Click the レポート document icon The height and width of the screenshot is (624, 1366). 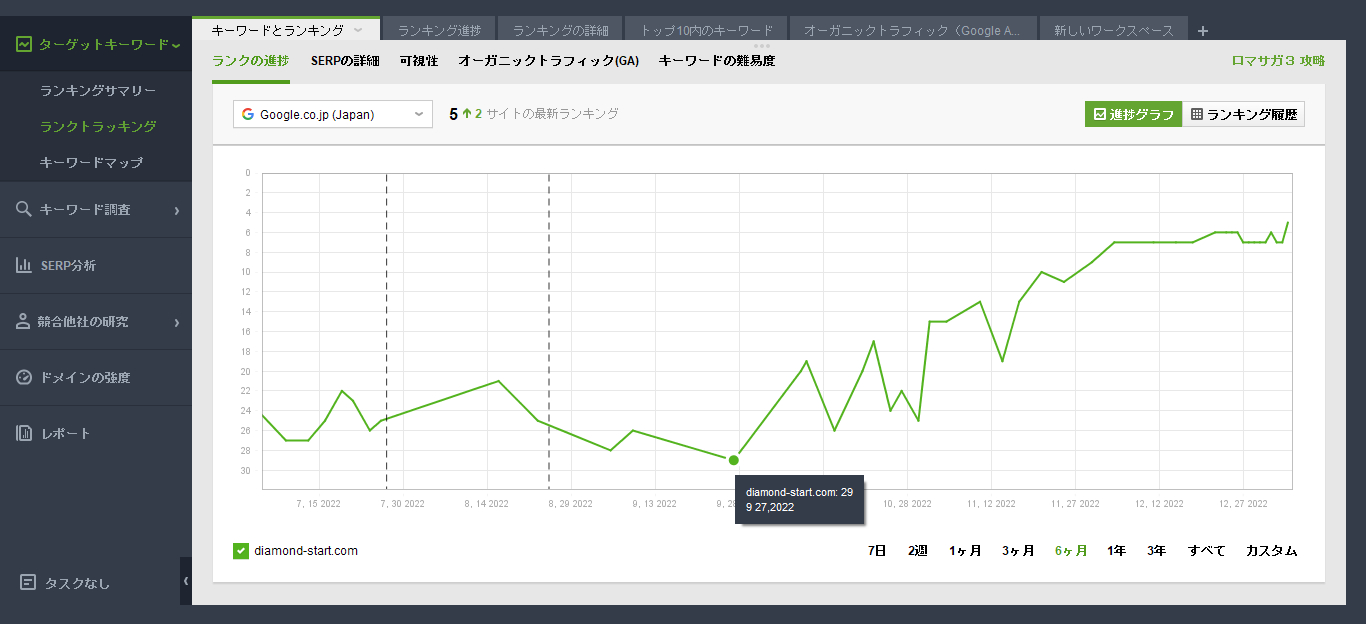pyautogui.click(x=24, y=434)
